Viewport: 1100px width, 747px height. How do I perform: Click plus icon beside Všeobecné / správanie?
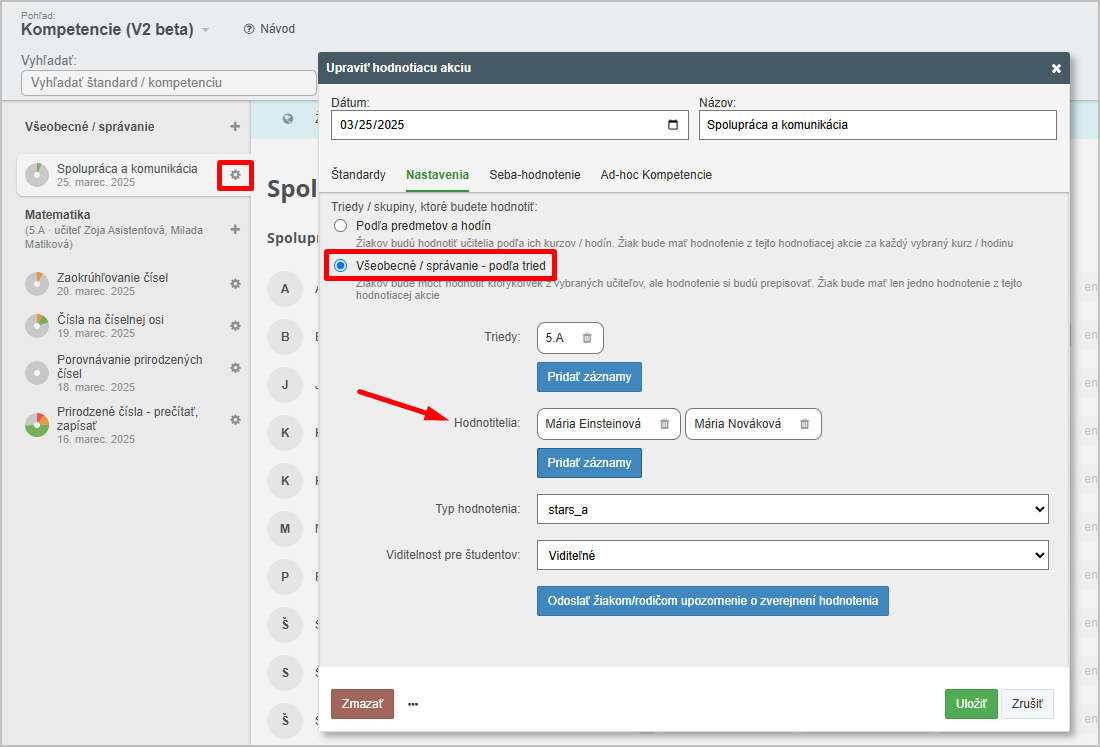click(235, 127)
